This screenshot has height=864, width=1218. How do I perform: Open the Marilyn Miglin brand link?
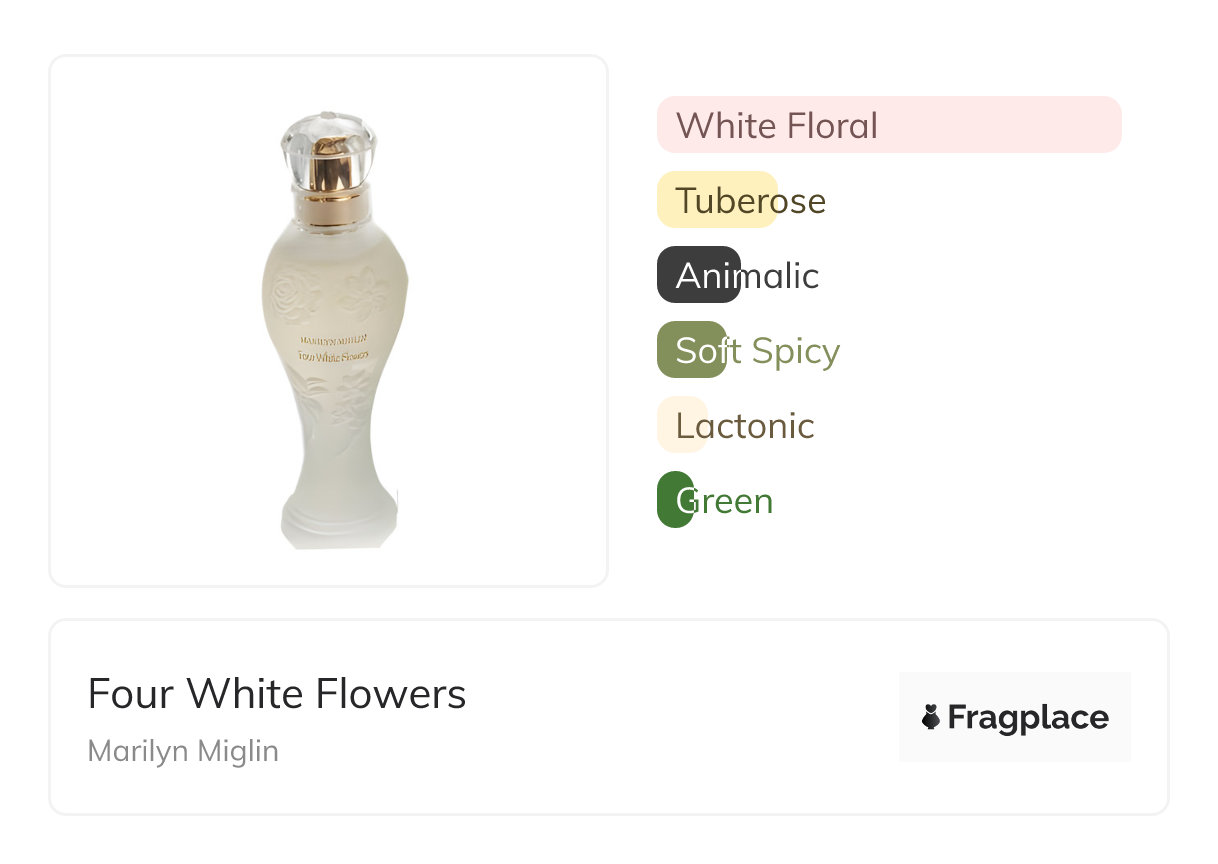183,751
